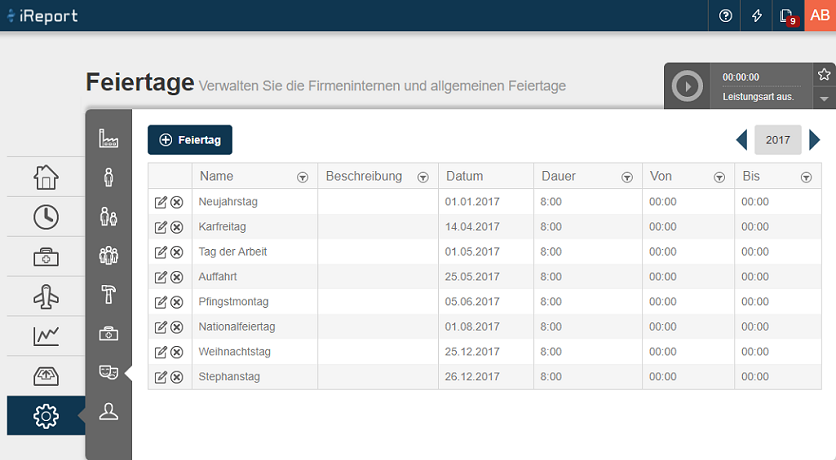Open the medical kit navigation icon
This screenshot has width=836, height=460.
click(x=46, y=257)
